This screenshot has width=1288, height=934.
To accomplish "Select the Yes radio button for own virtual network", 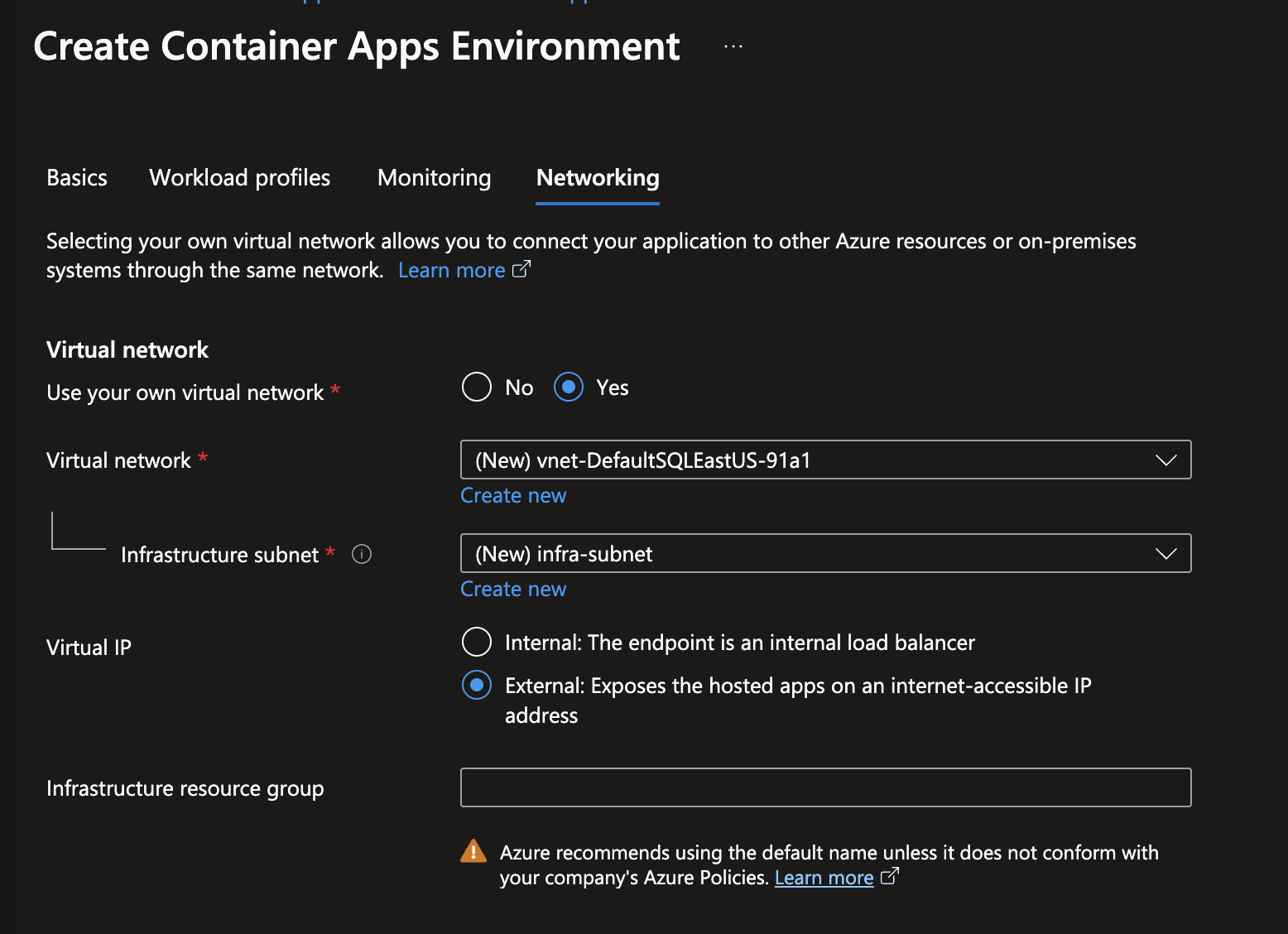I will click(x=569, y=387).
